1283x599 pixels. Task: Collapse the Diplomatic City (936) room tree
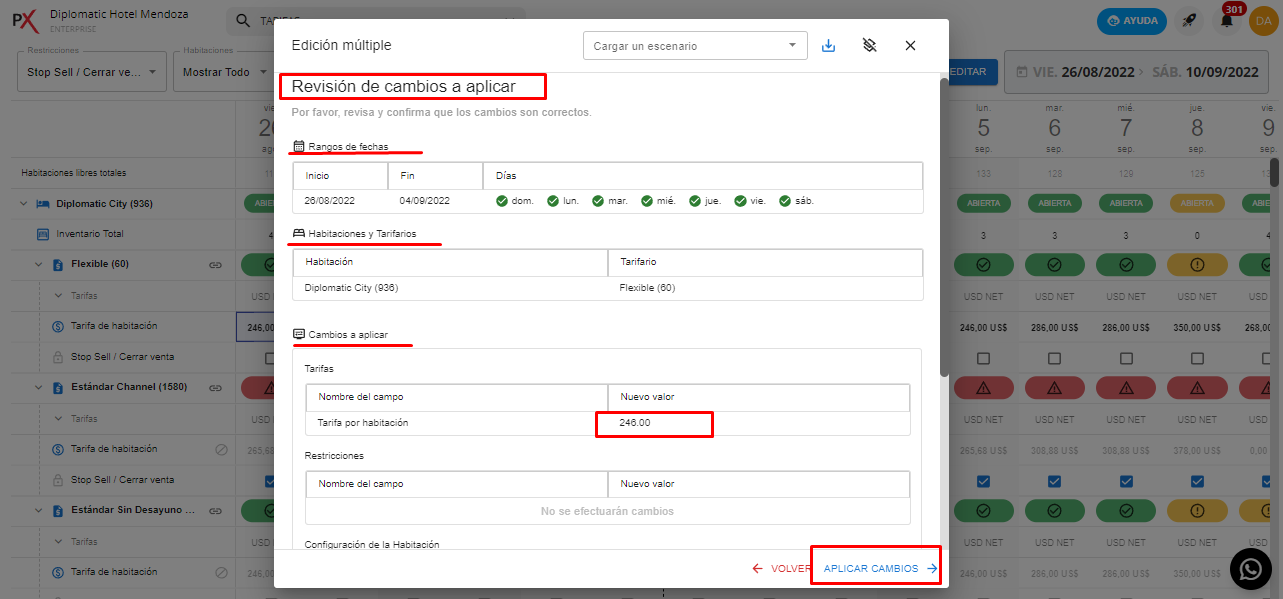(23, 204)
